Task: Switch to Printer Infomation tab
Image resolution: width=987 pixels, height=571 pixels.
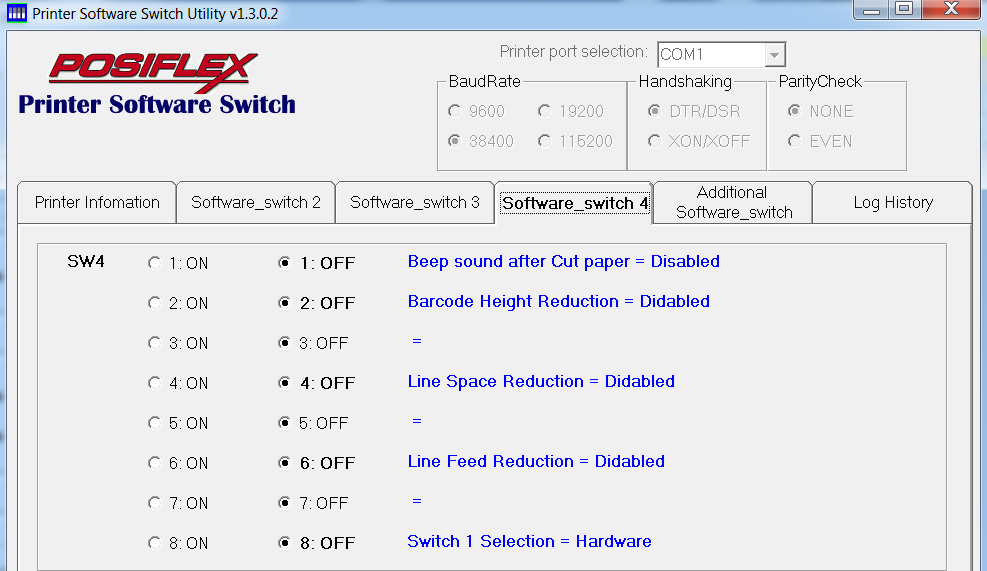Action: coord(97,202)
